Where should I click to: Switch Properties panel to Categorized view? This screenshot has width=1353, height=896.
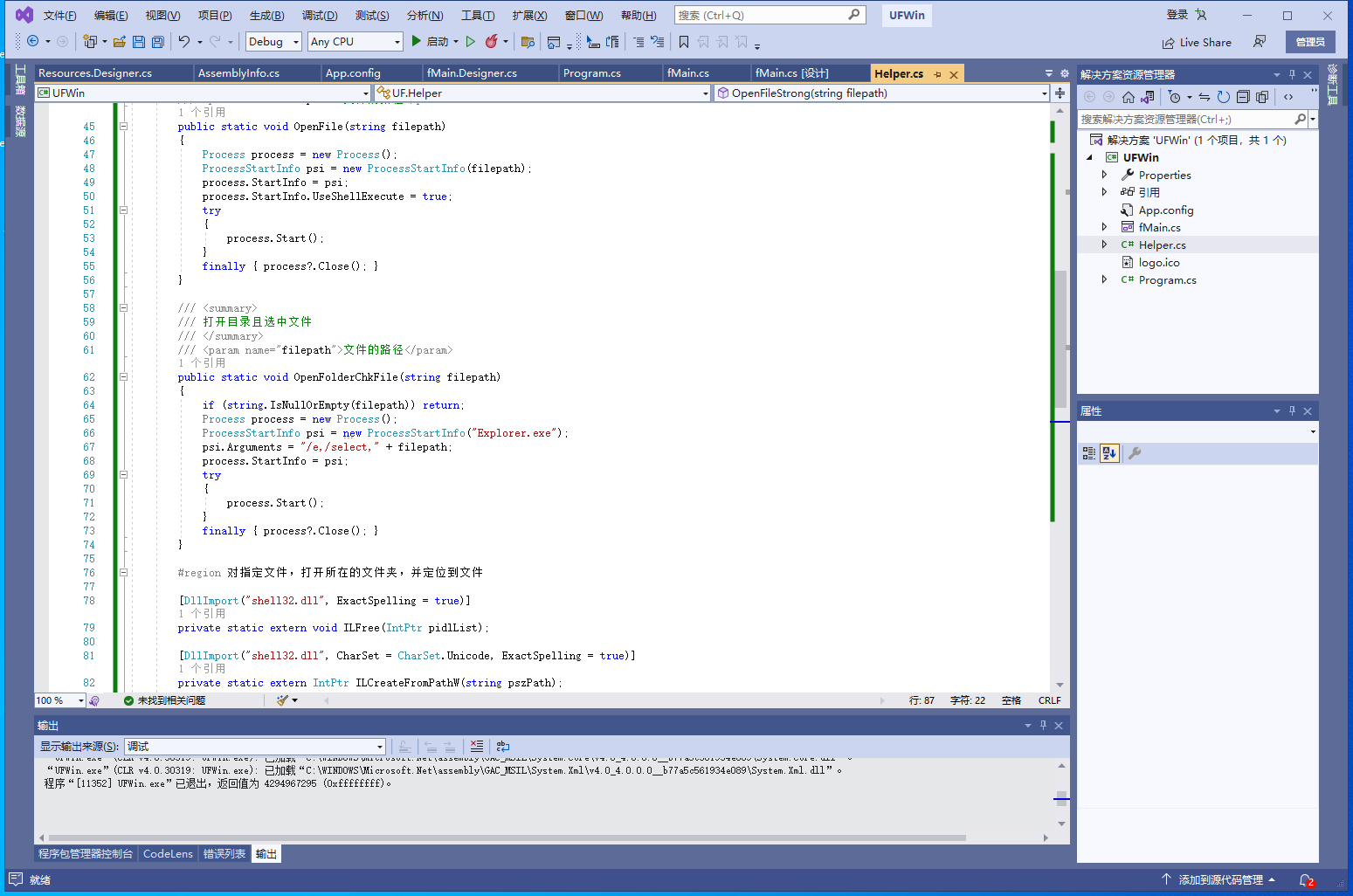point(1089,453)
